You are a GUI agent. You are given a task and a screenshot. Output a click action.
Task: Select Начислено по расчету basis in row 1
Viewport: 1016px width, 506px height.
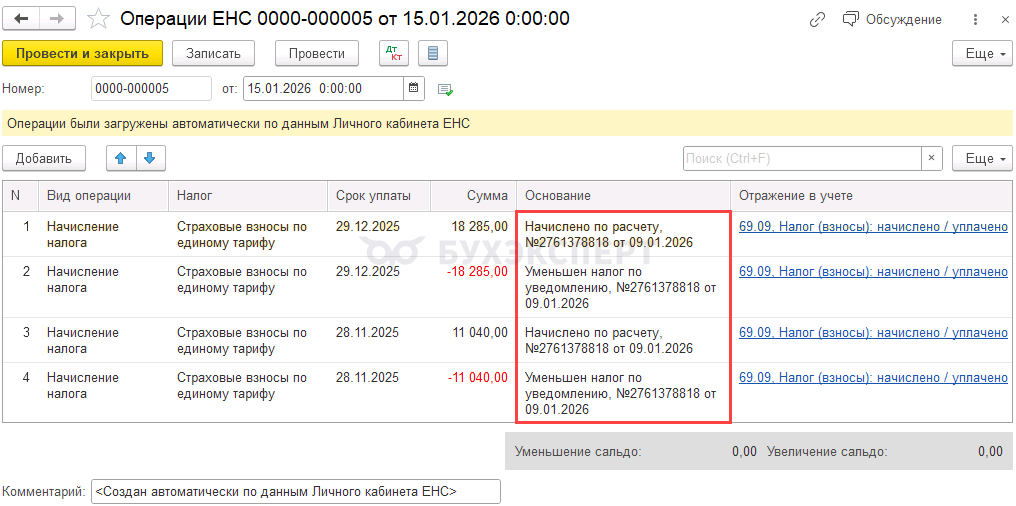(608, 235)
